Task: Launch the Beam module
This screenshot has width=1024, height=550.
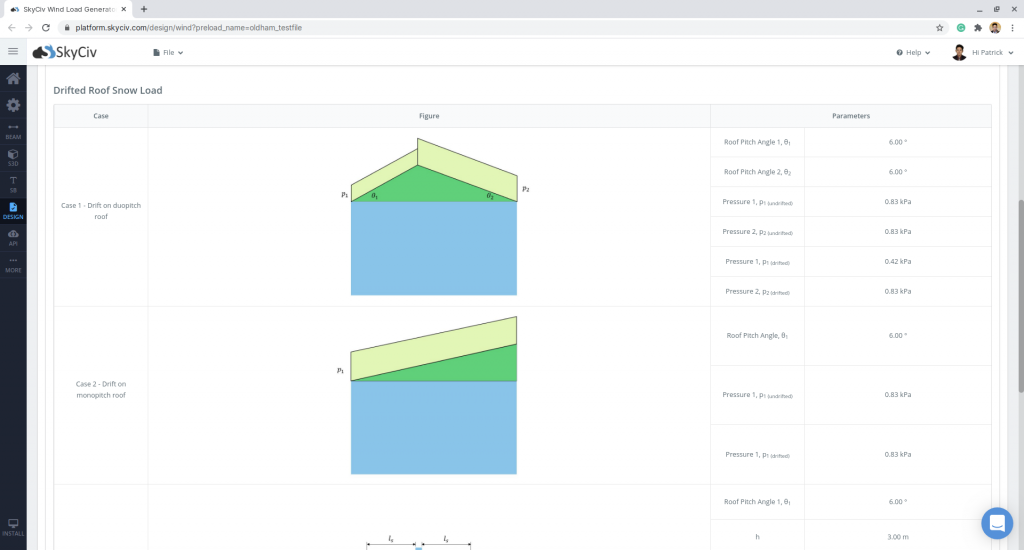Action: [x=13, y=130]
